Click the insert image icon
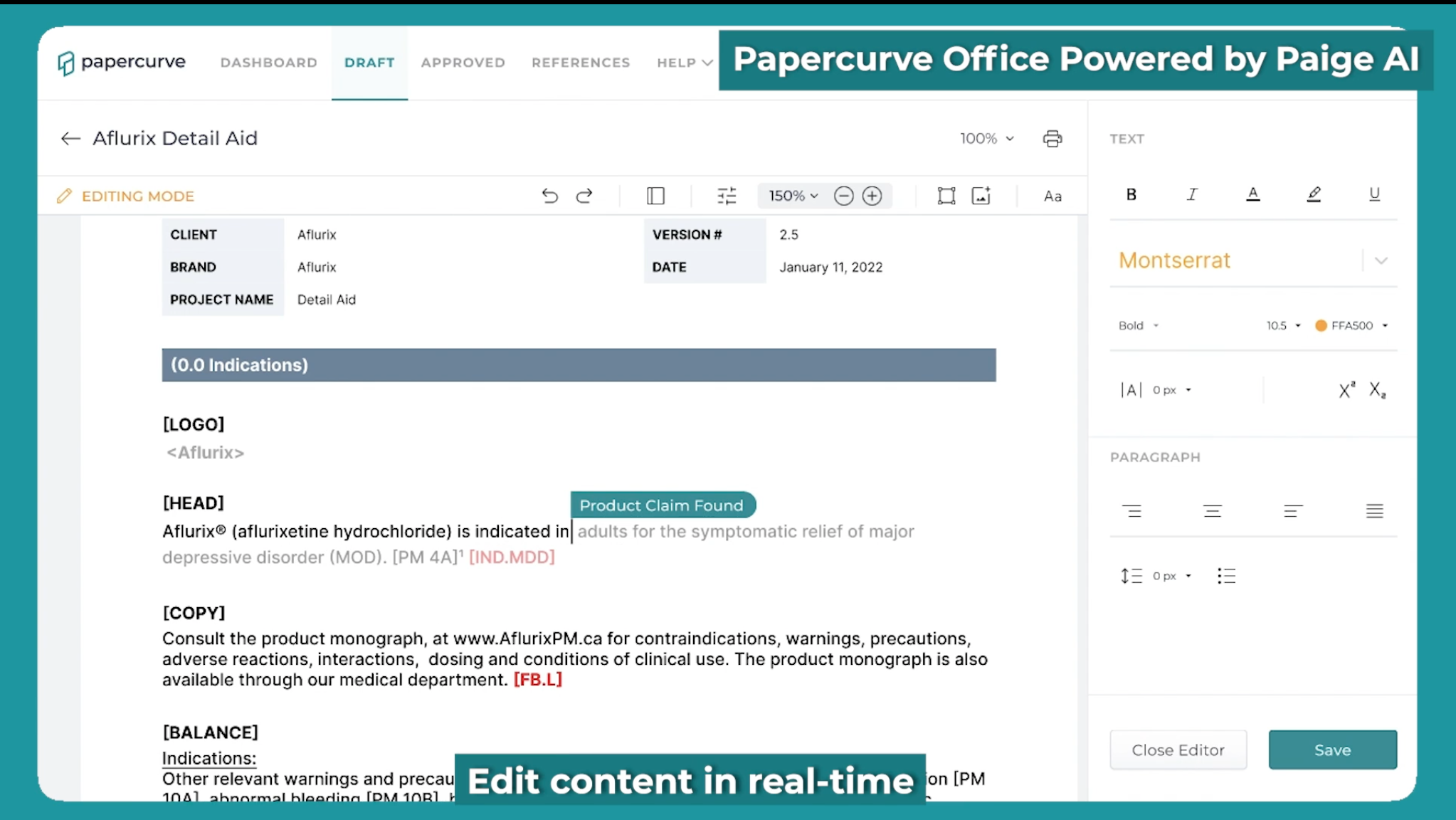Screen dimensions: 1456x820 point(981,196)
